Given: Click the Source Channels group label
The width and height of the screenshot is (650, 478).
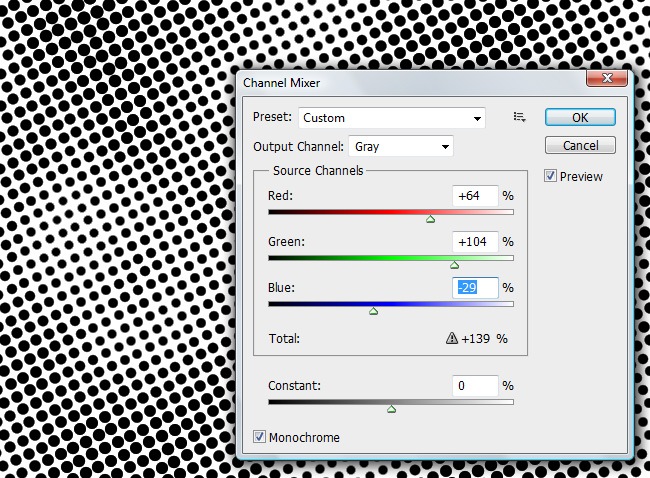Looking at the screenshot, I should tap(318, 170).
